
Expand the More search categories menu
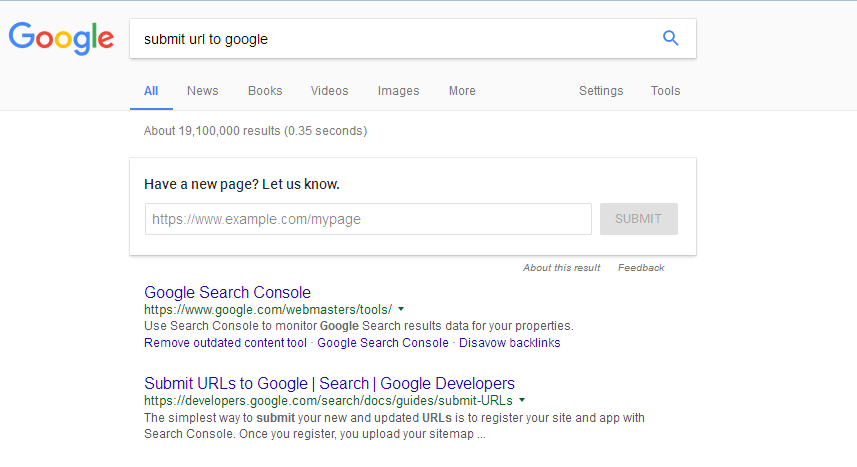pyautogui.click(x=462, y=91)
